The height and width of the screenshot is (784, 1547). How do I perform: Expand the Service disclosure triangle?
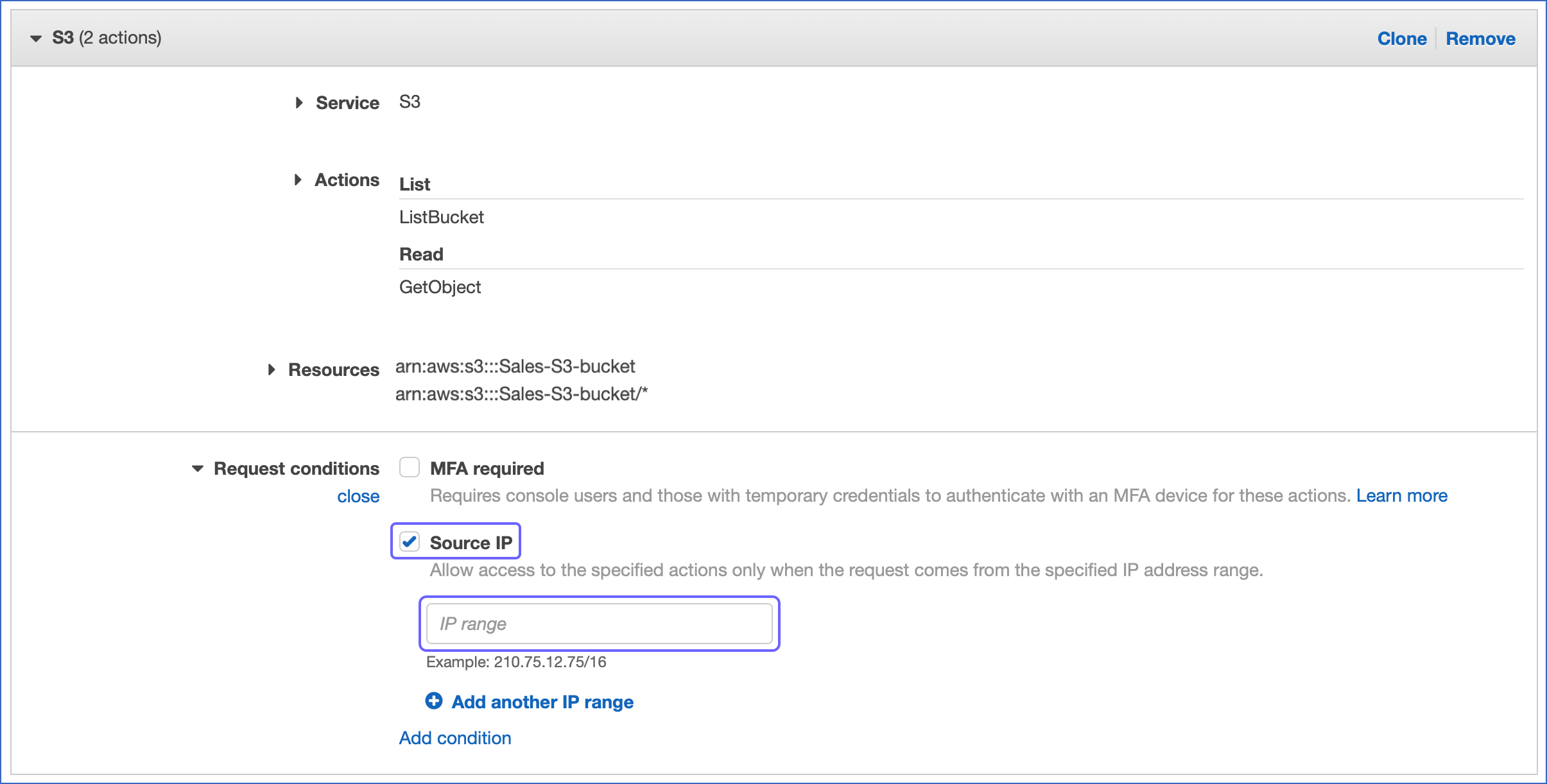(298, 103)
